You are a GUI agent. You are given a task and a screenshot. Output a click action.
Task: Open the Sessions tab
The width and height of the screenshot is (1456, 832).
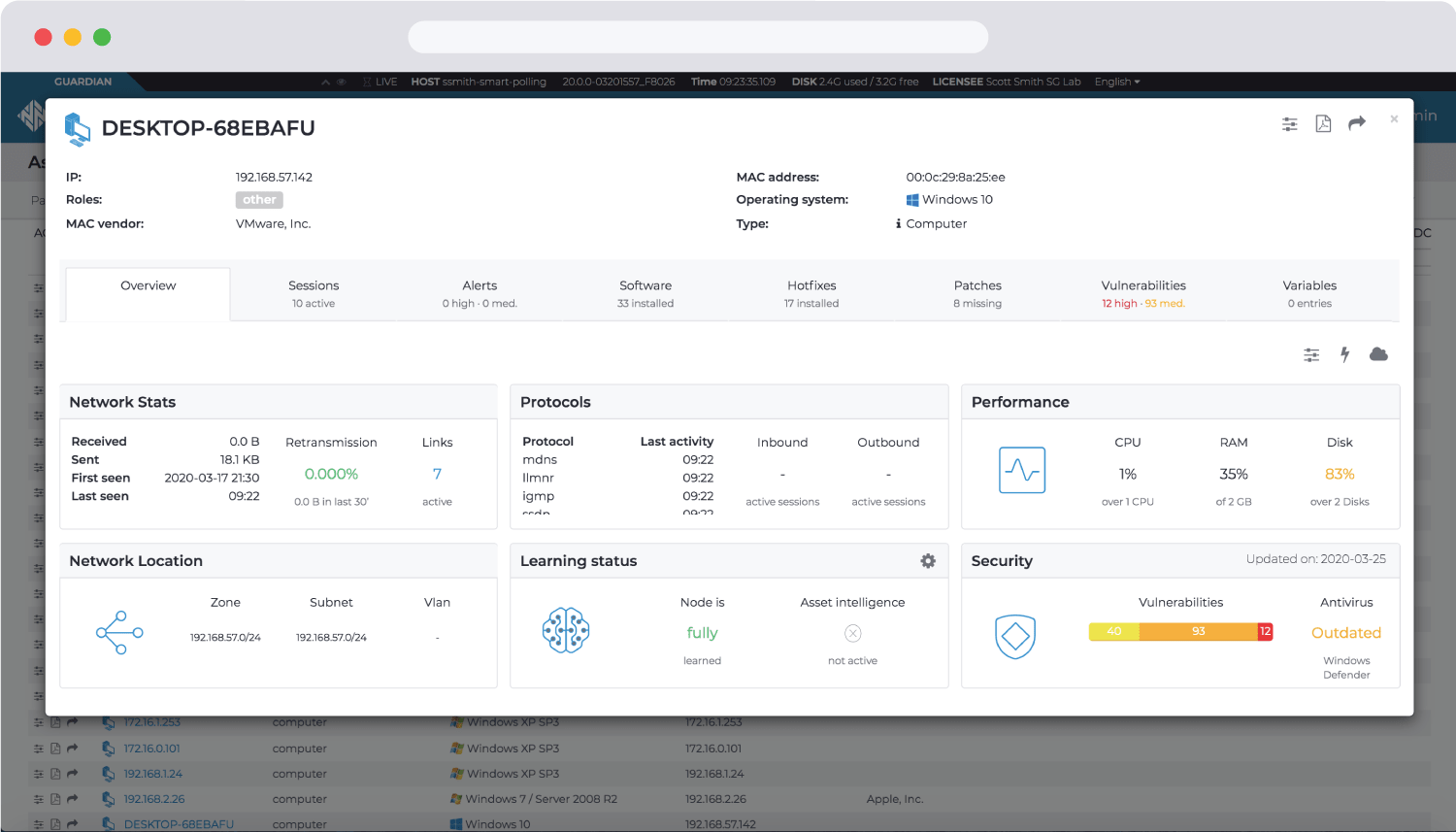[x=314, y=293]
